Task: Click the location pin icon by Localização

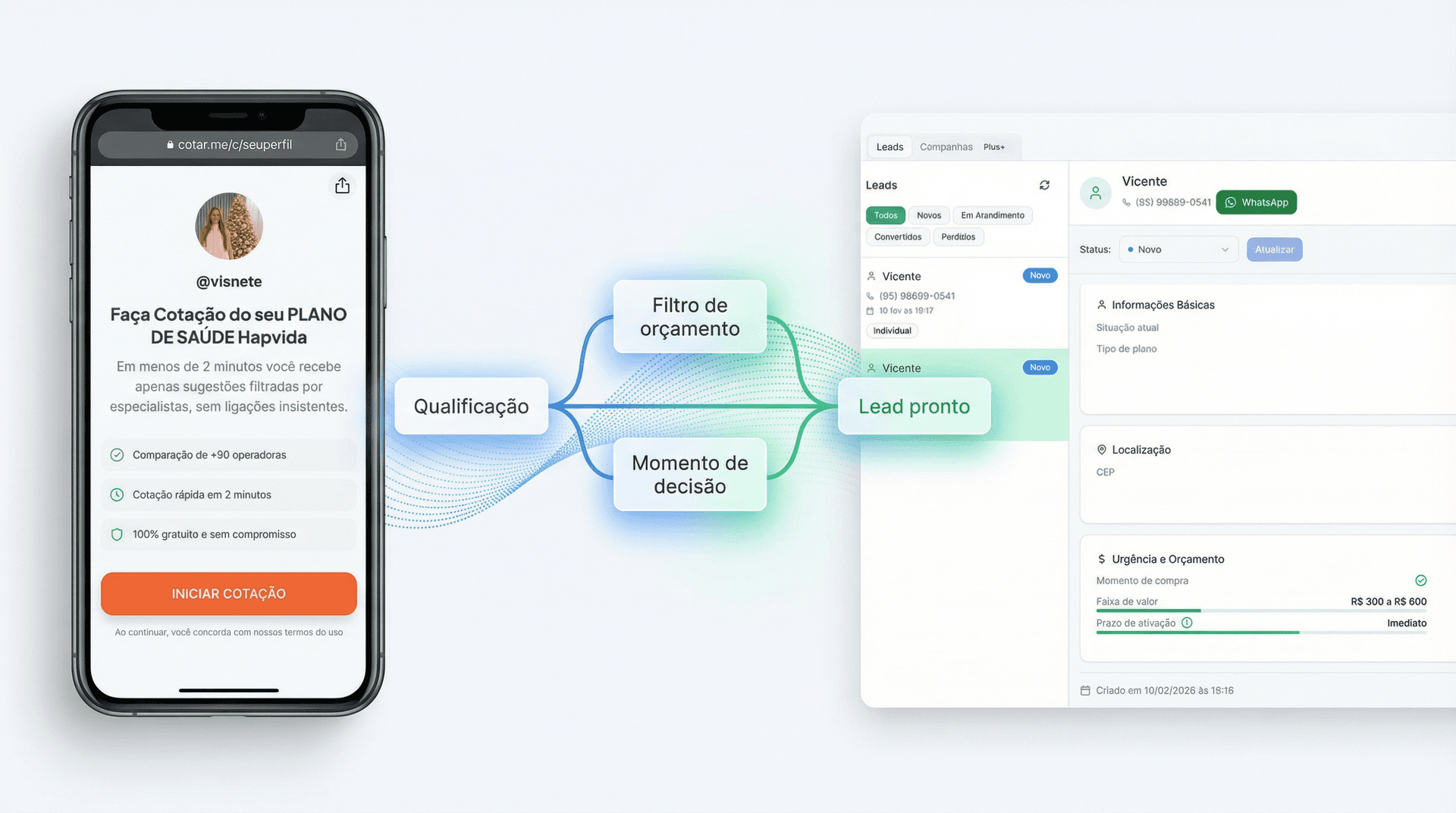Action: click(x=1101, y=450)
